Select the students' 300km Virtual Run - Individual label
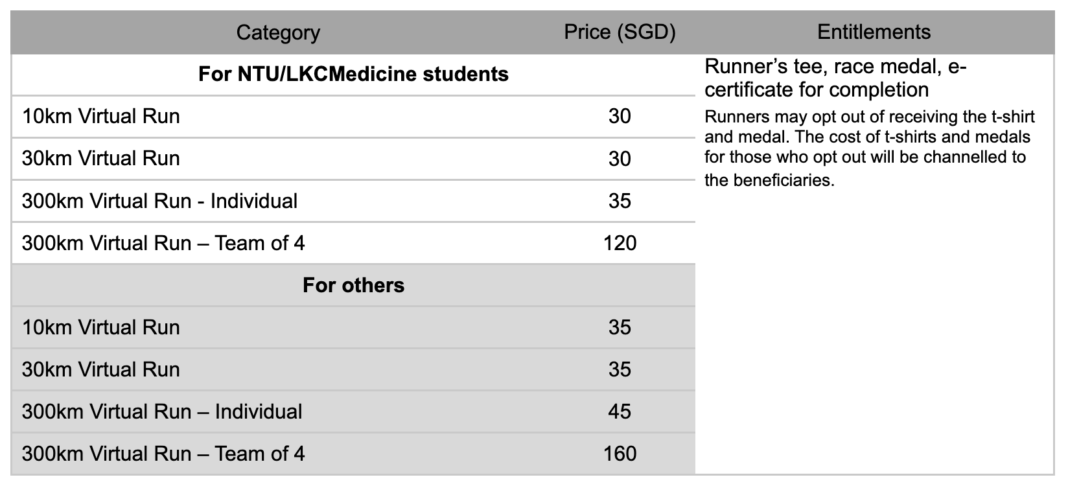This screenshot has width=1068, height=486. pyautogui.click(x=160, y=201)
